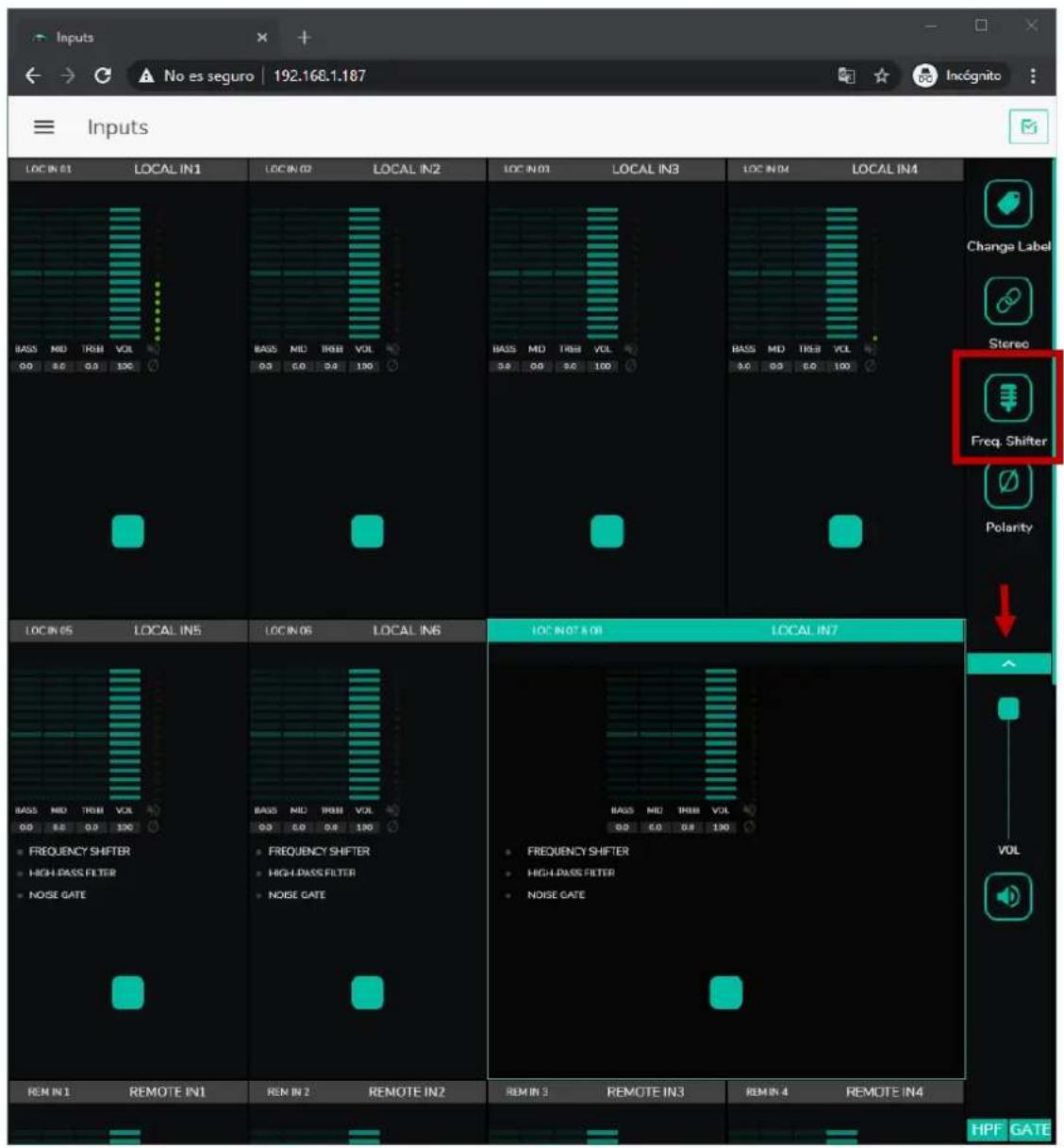Toggle the green square button in LOCAL IN2

click(367, 531)
